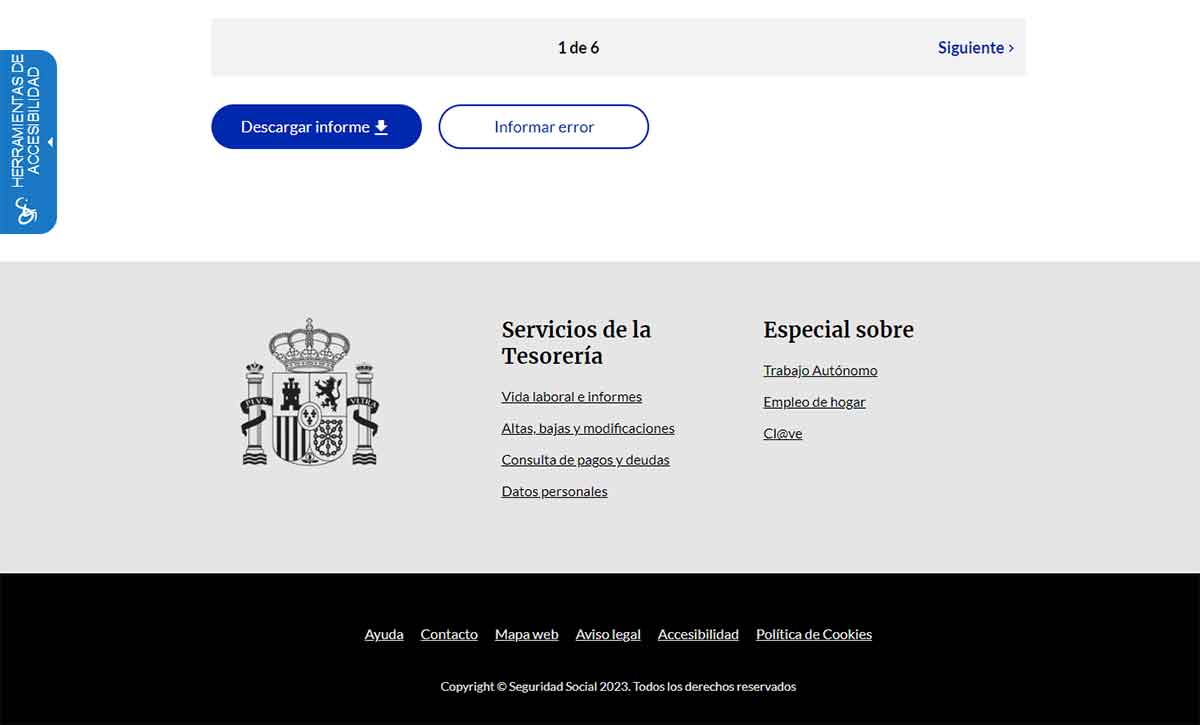View Consulta de pagos y deudas
Image resolution: width=1200 pixels, height=725 pixels.
click(585, 459)
